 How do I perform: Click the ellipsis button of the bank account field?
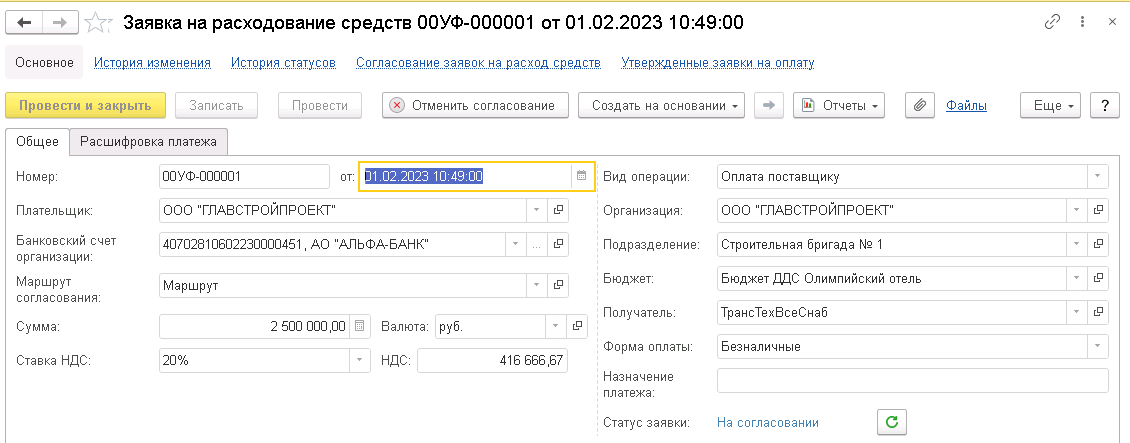[536, 245]
